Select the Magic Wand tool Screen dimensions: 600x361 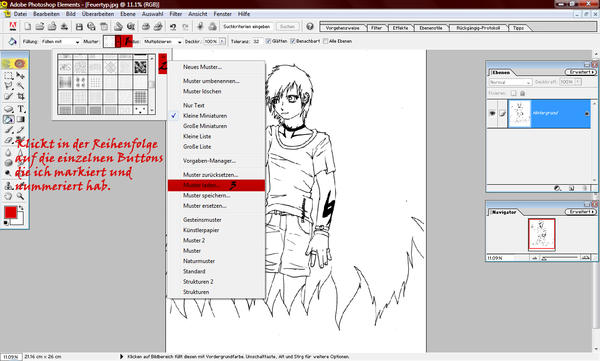pyautogui.click(x=20, y=86)
